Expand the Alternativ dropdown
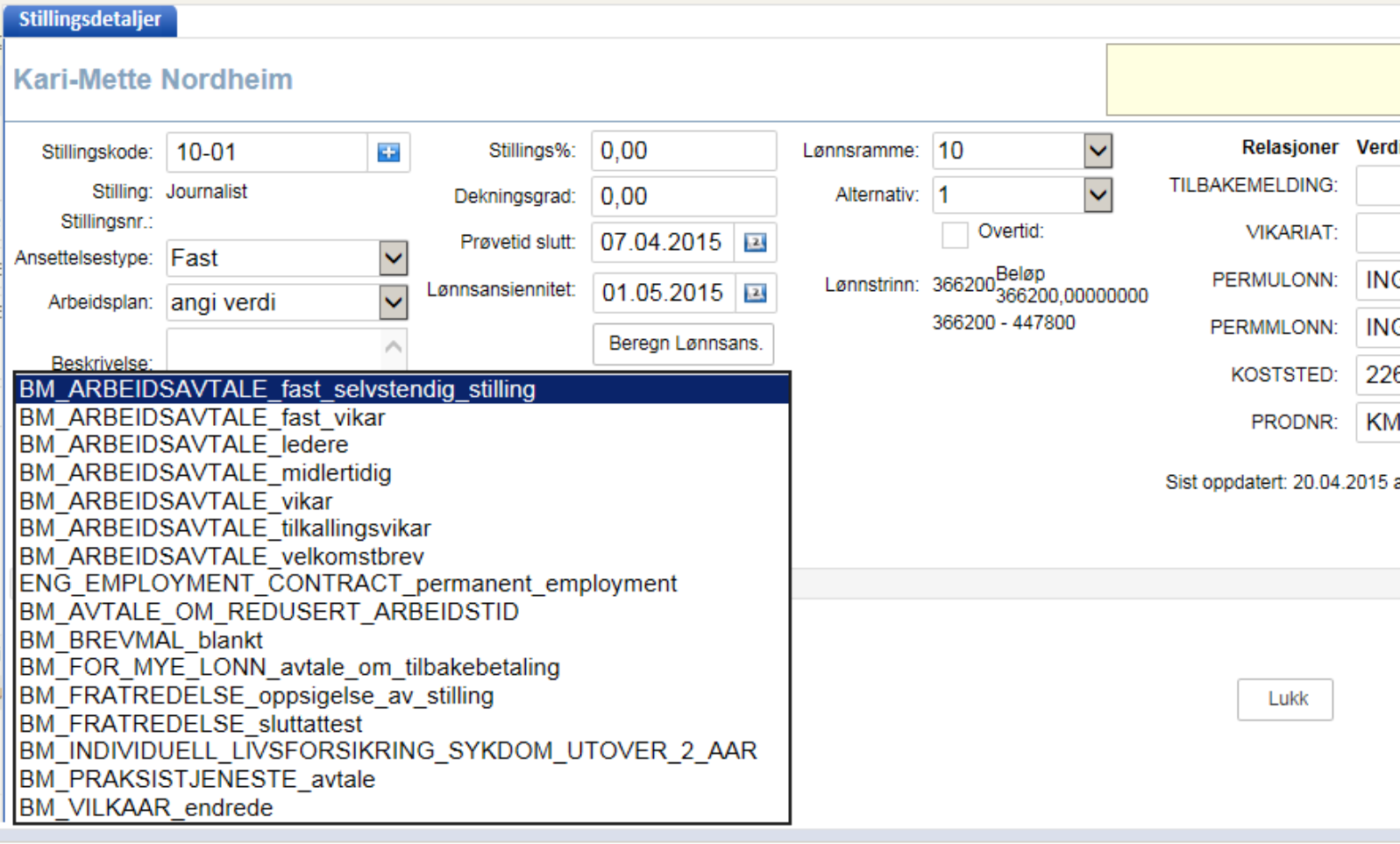 point(1098,195)
